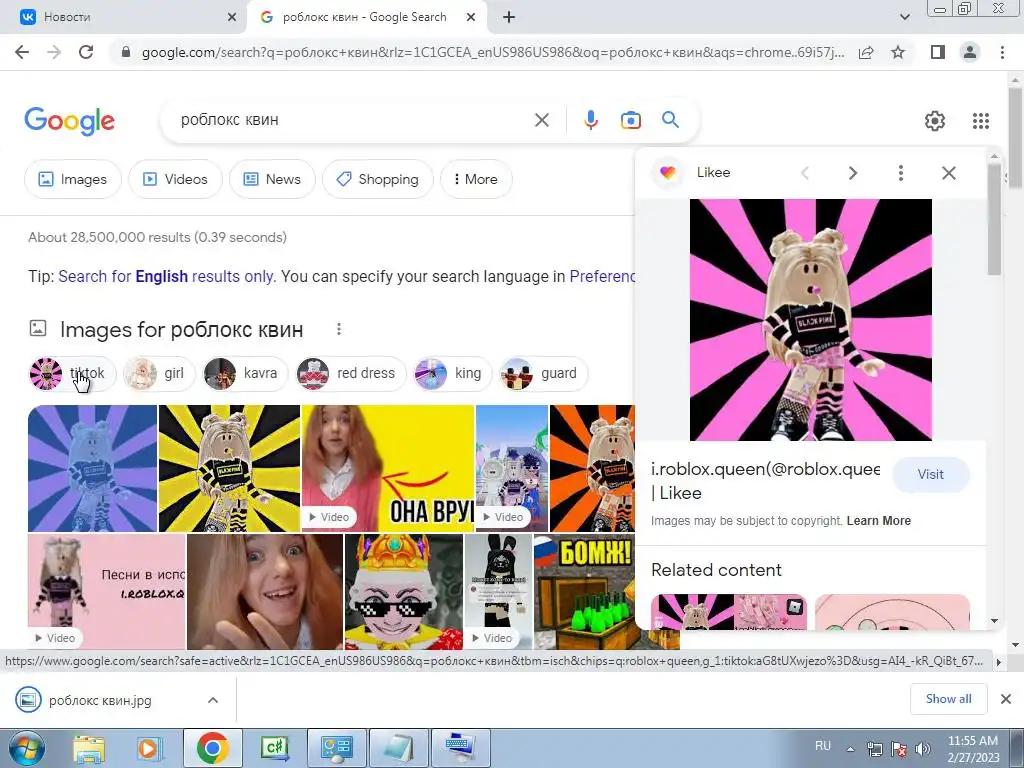Open Windows Media Player from taskbar

coord(150,748)
